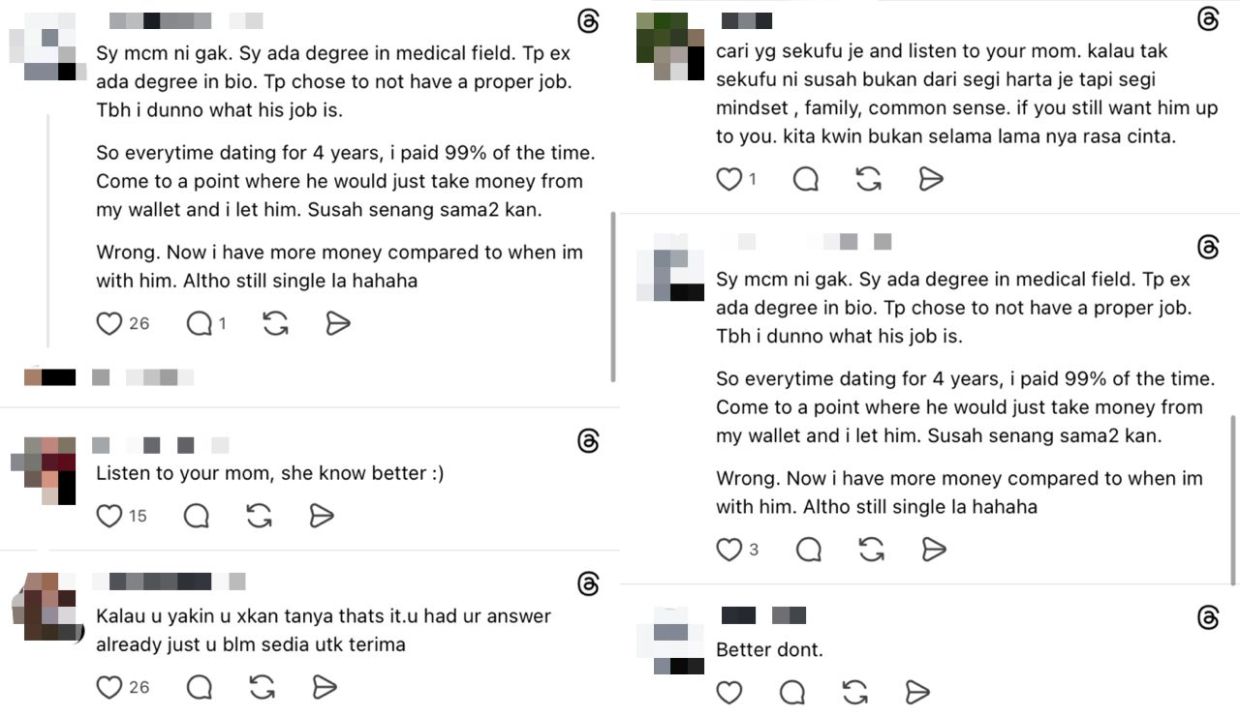1240x717 pixels.
Task: Like the "Kalau u yakin" comment
Action: click(108, 687)
